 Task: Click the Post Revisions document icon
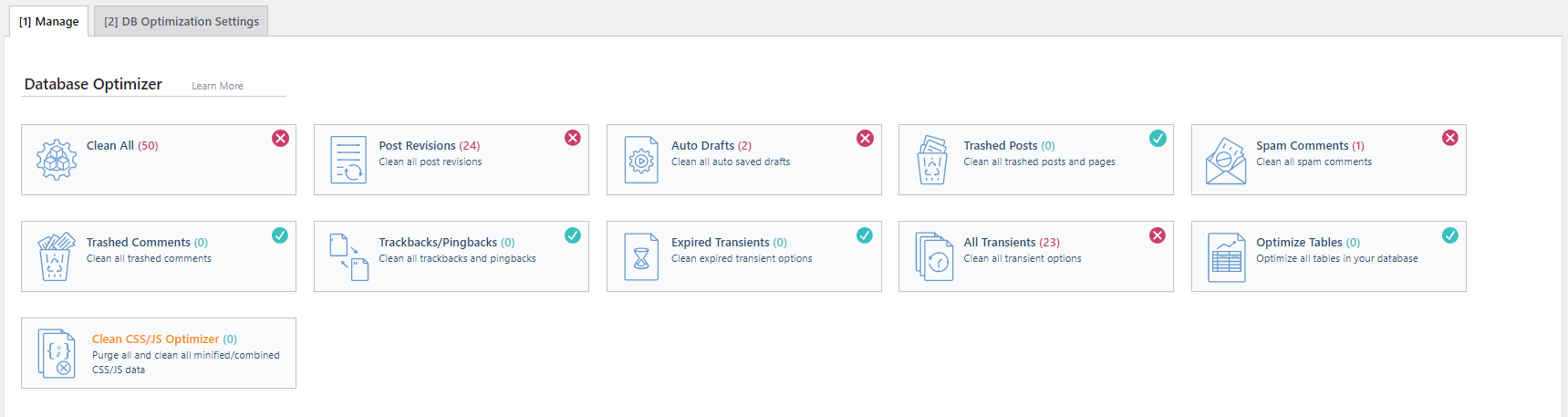348,160
